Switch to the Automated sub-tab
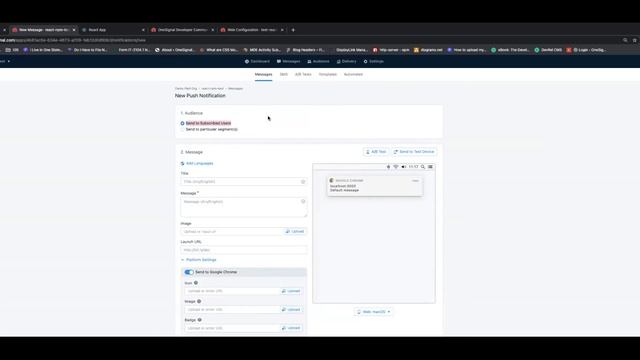Image resolution: width=640 pixels, height=360 pixels. pos(353,74)
